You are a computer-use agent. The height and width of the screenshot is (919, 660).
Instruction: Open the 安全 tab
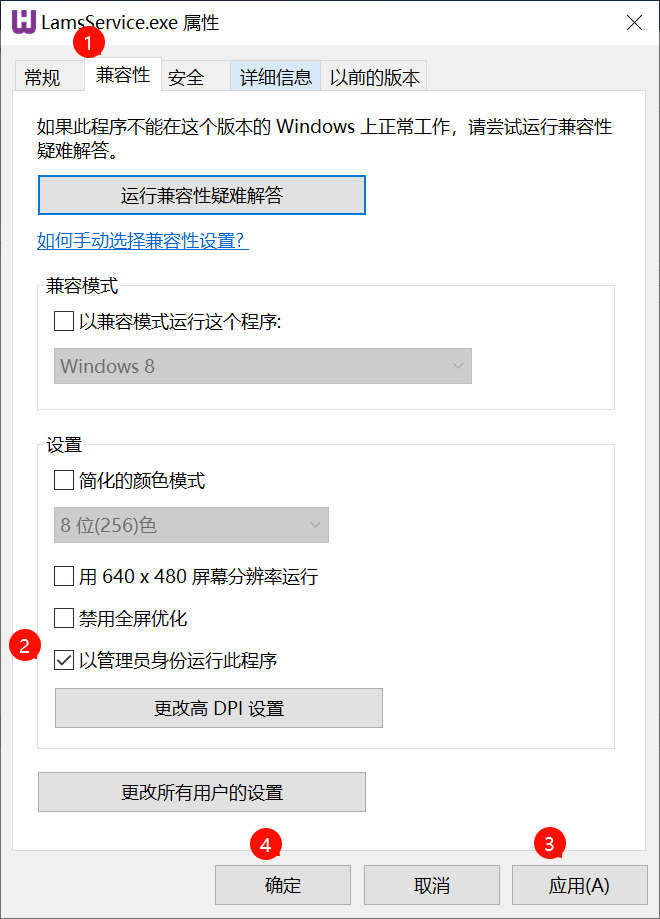(186, 77)
